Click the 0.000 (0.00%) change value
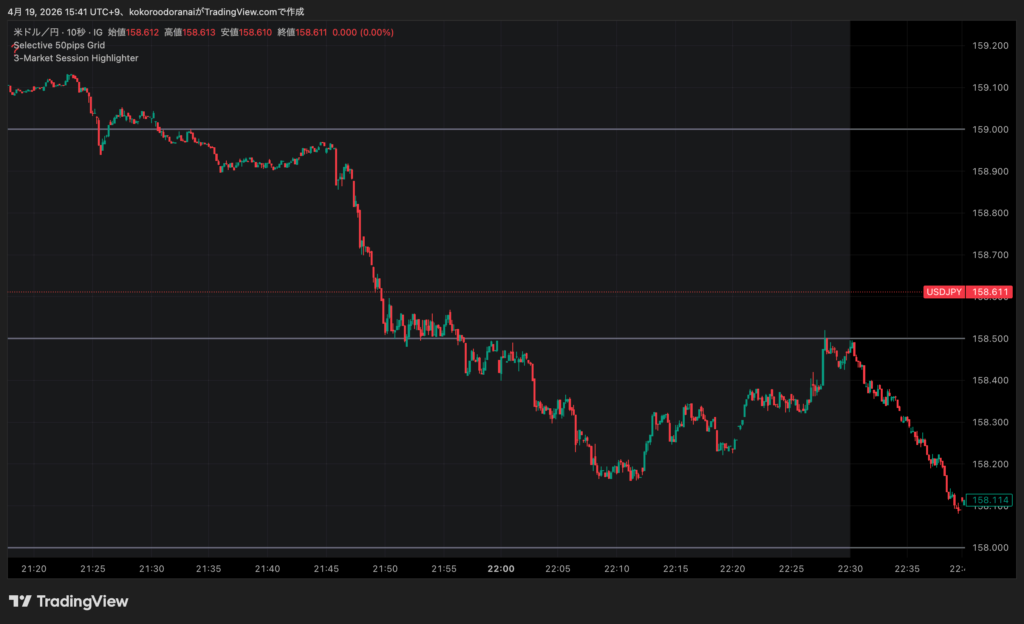 pos(363,32)
